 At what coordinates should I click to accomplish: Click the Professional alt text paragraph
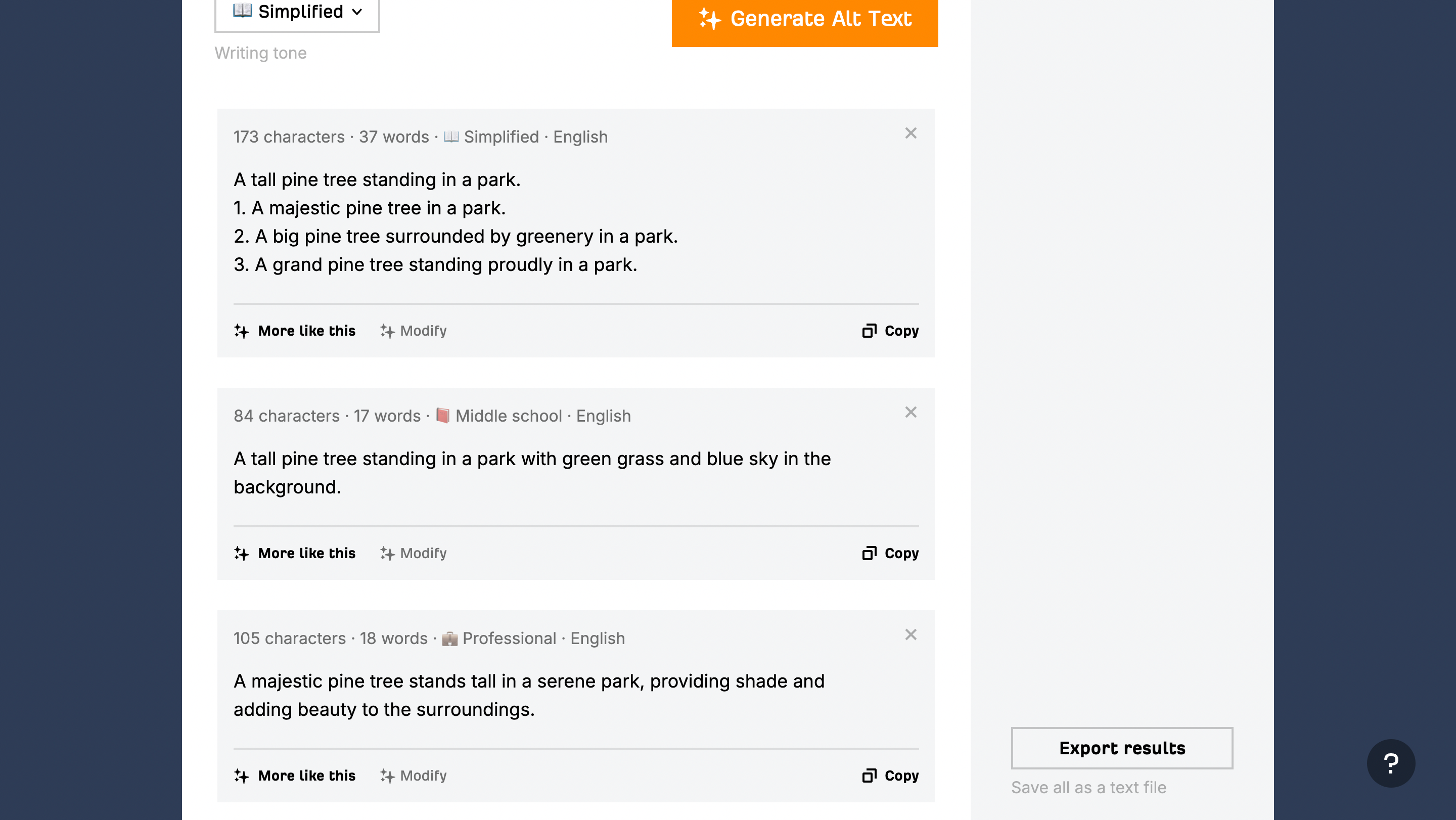pos(528,695)
